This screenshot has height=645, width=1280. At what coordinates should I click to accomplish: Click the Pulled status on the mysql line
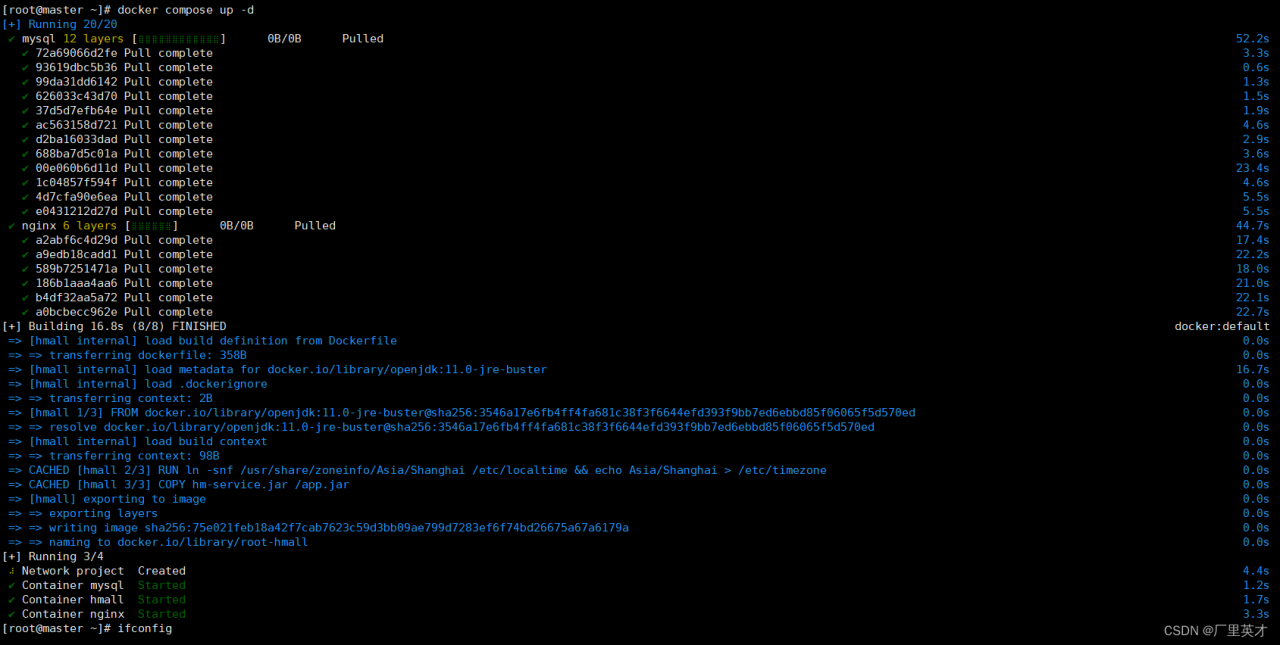362,39
